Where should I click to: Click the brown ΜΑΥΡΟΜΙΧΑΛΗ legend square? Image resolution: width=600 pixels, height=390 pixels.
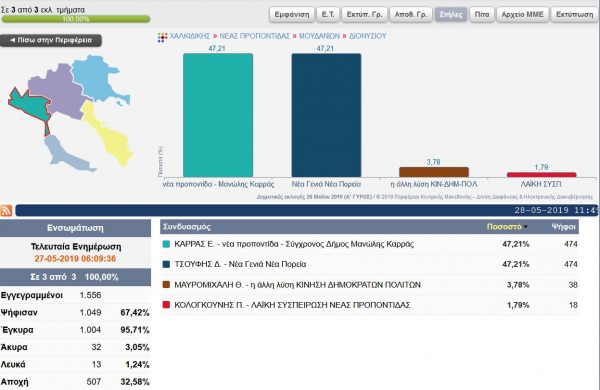pos(166,285)
